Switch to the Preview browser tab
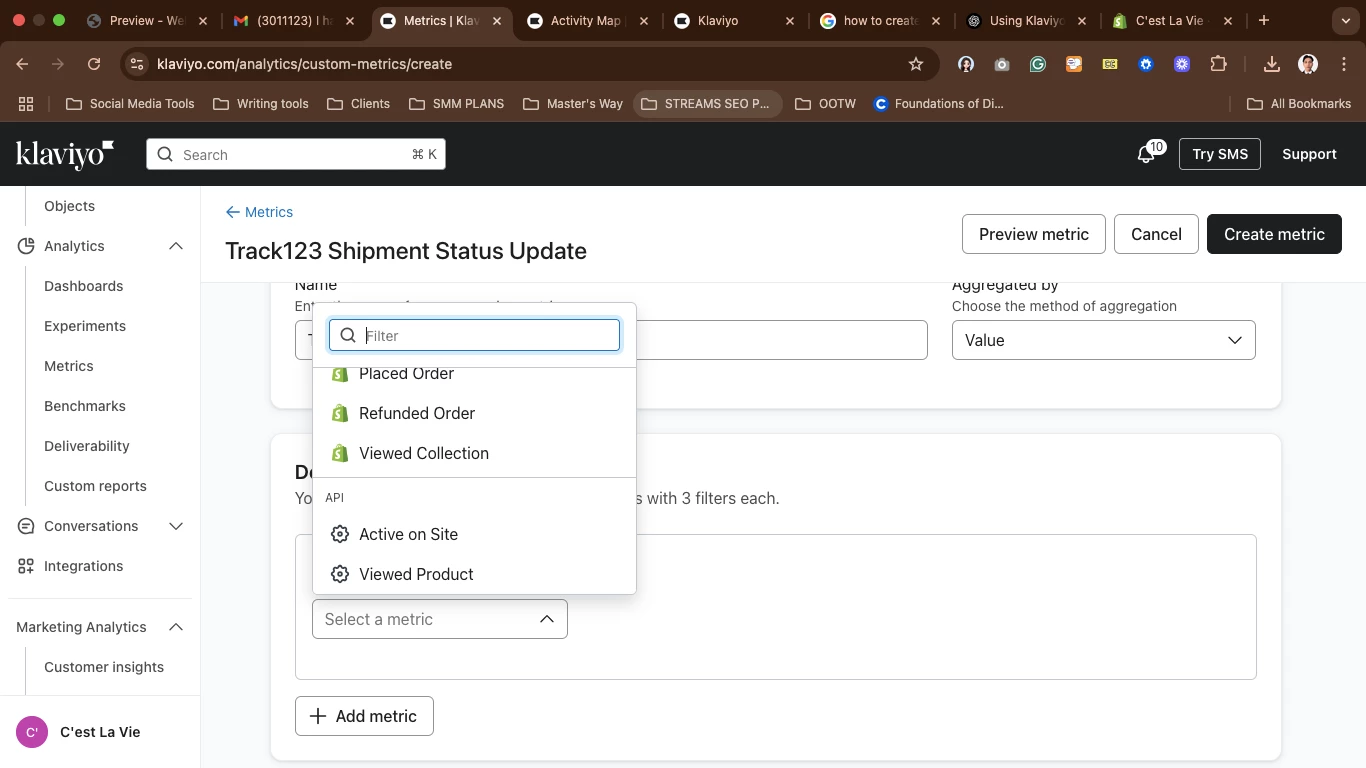The width and height of the screenshot is (1366, 768). pyautogui.click(x=147, y=20)
